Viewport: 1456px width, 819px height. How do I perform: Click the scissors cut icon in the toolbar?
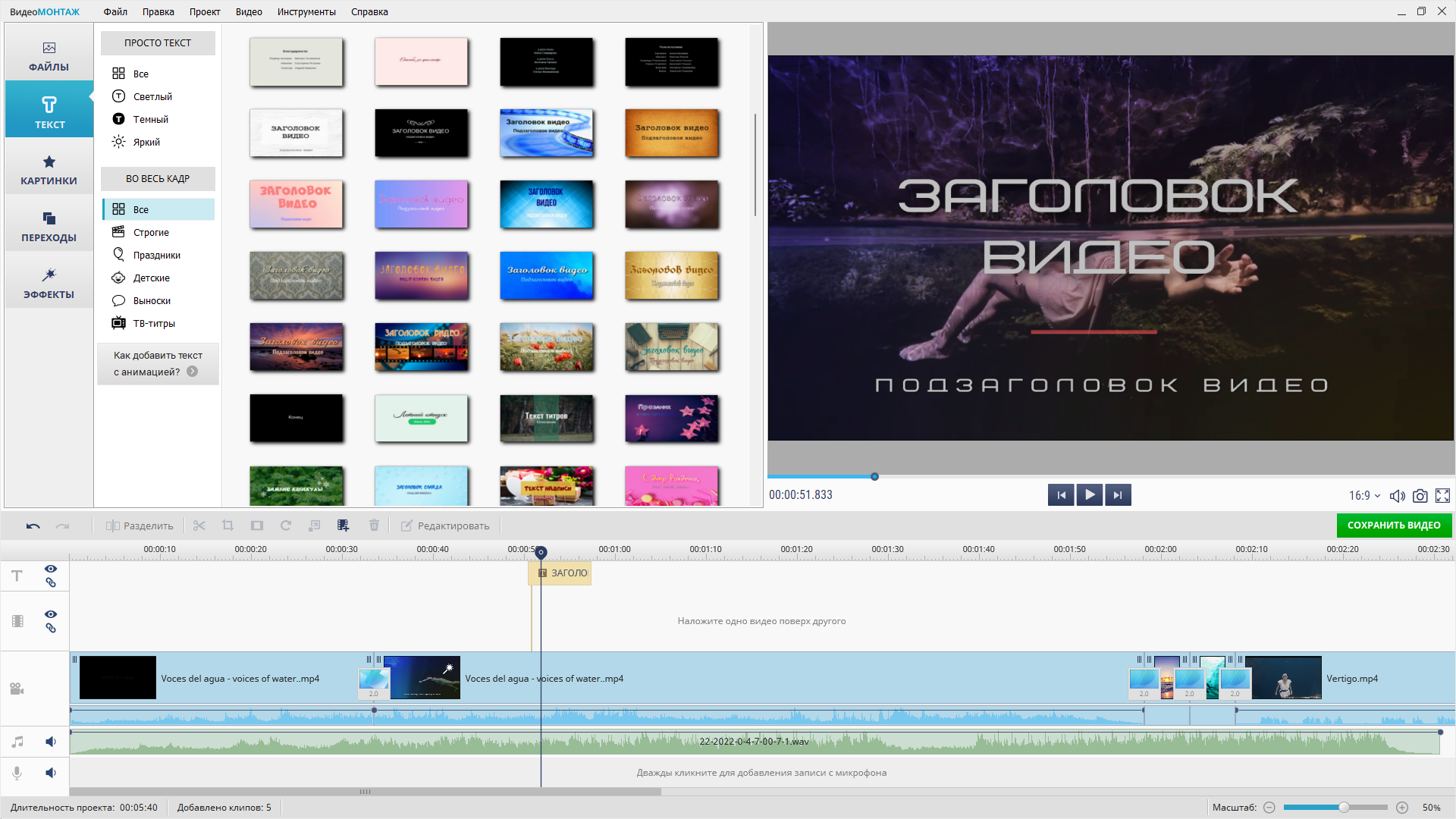(x=199, y=526)
